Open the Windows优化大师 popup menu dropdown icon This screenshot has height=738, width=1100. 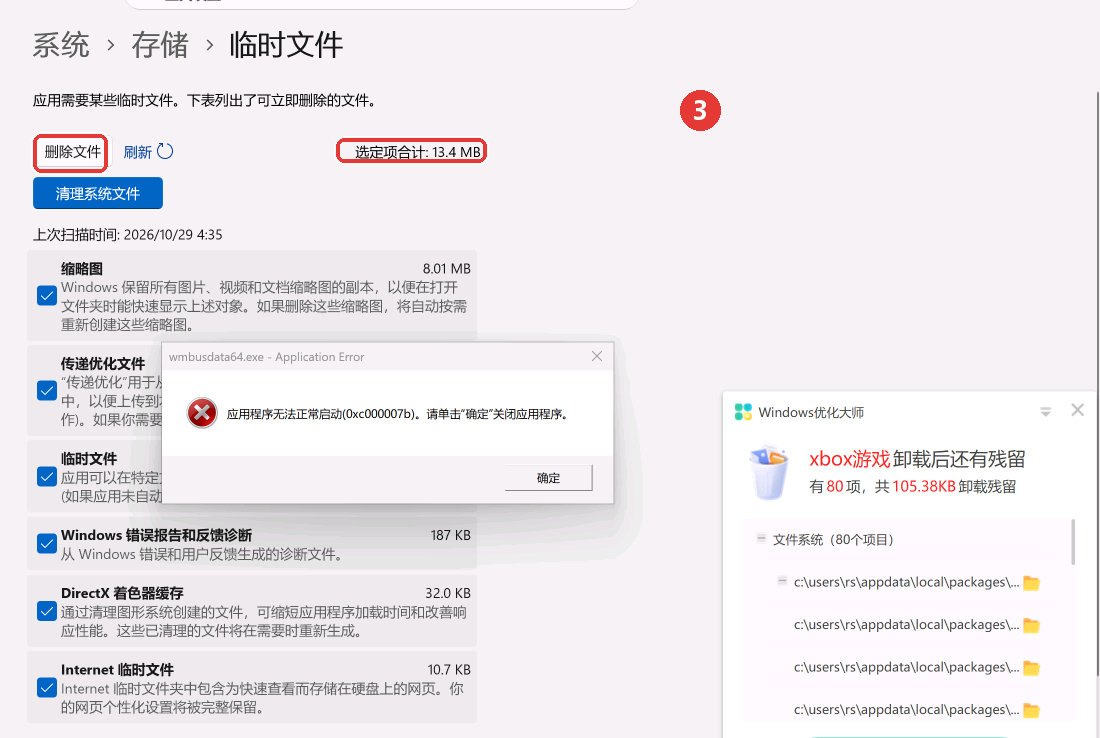click(1045, 412)
